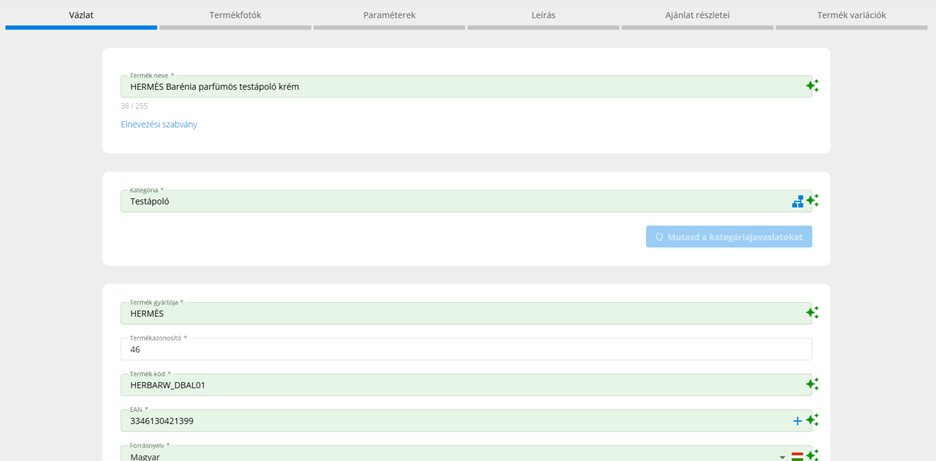Click the AI sparkle icon beside Termék kód
The width and height of the screenshot is (936, 461).
(812, 384)
